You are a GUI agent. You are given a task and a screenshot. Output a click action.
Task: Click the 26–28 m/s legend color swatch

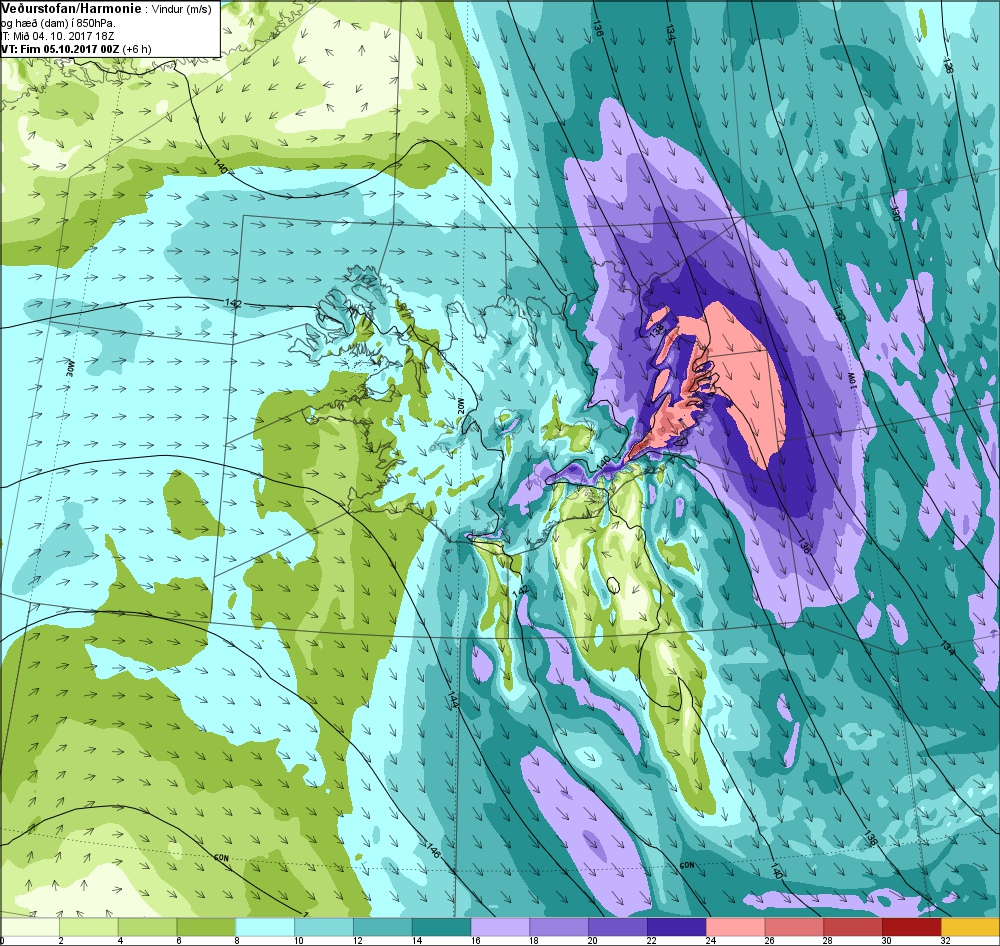pos(793,926)
